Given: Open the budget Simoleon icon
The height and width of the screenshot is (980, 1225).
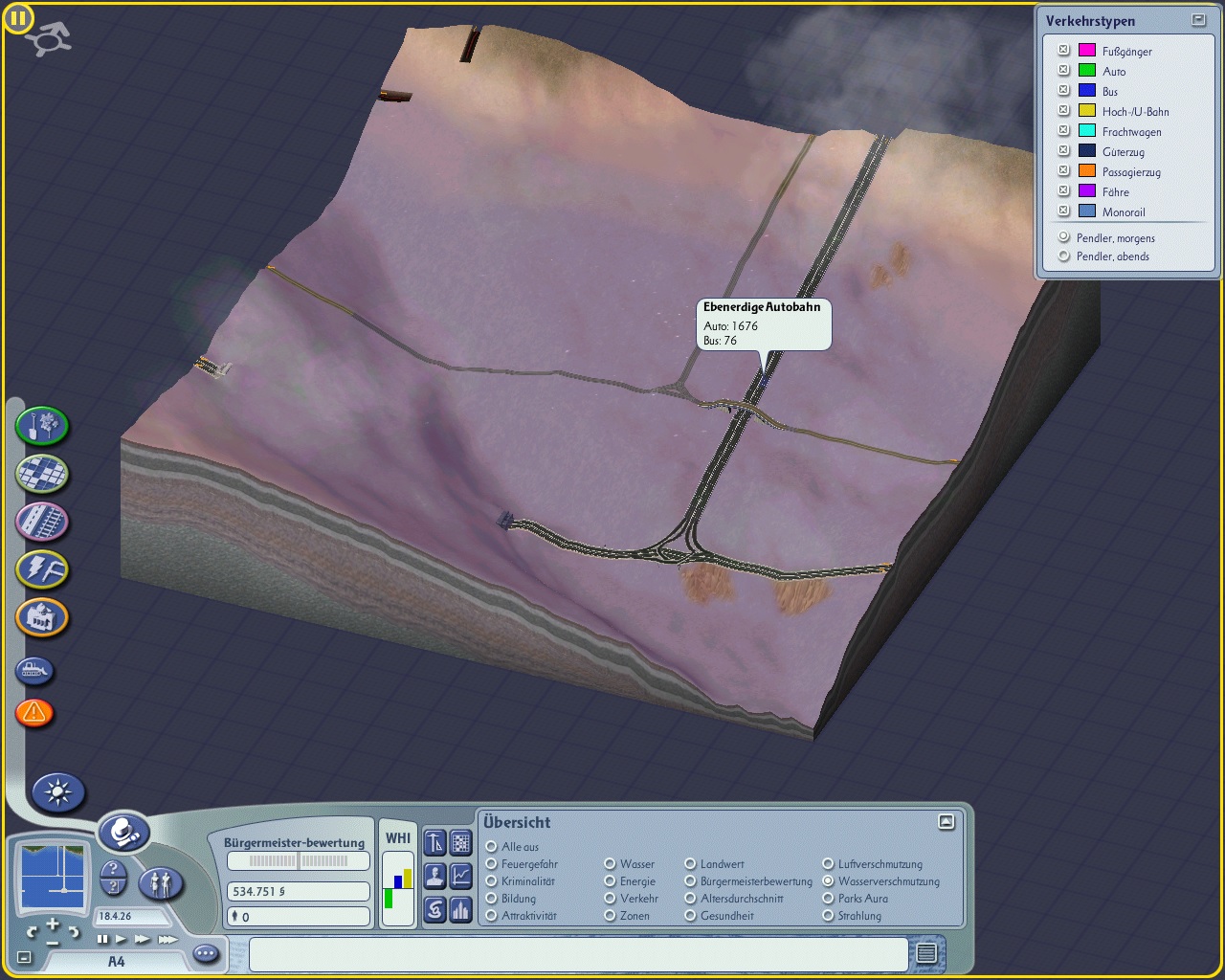Looking at the screenshot, I should pos(435,909).
